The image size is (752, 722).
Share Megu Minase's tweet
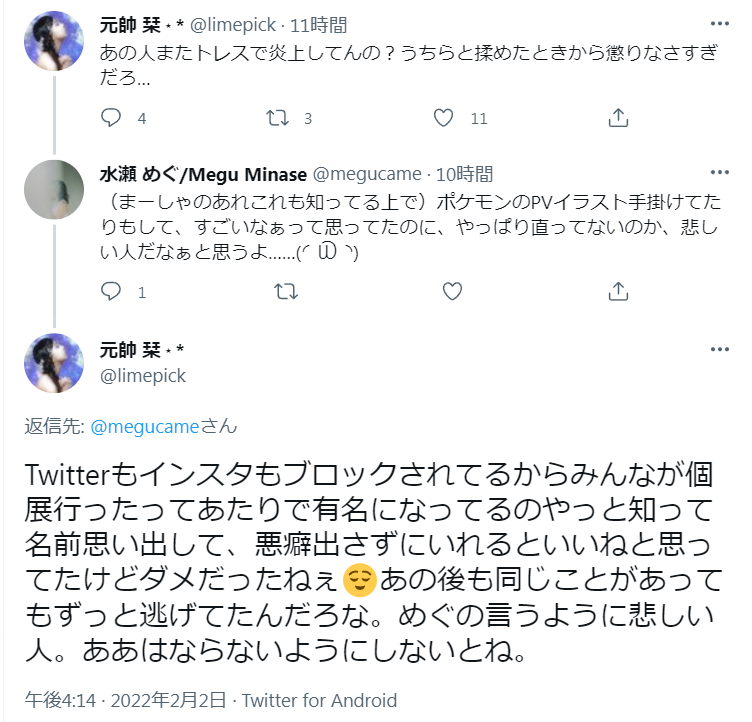618,292
